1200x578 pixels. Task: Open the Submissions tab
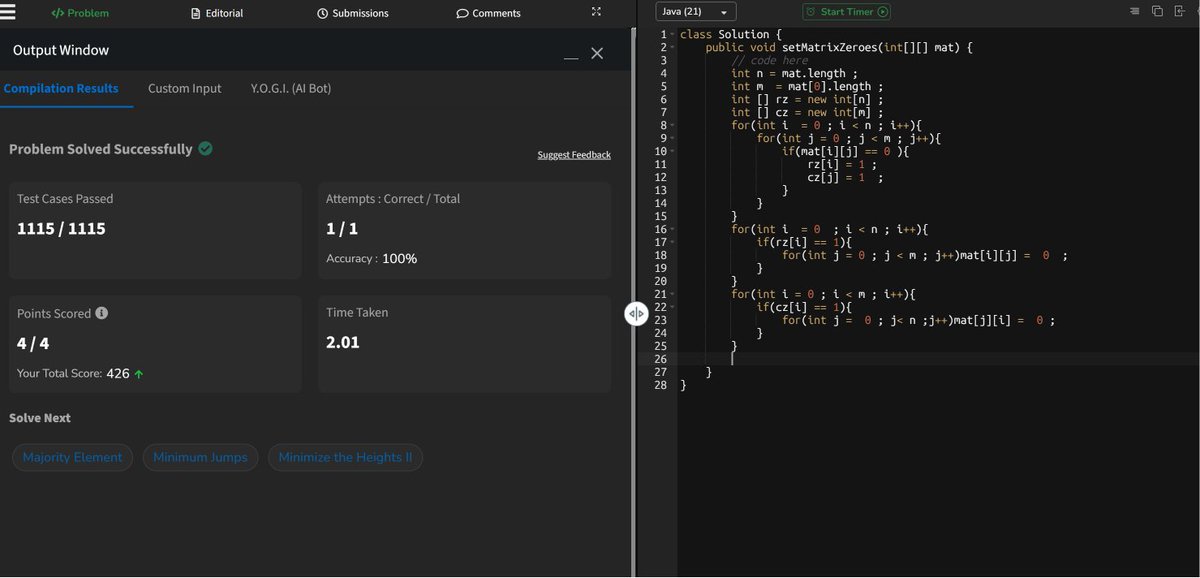pyautogui.click(x=353, y=13)
